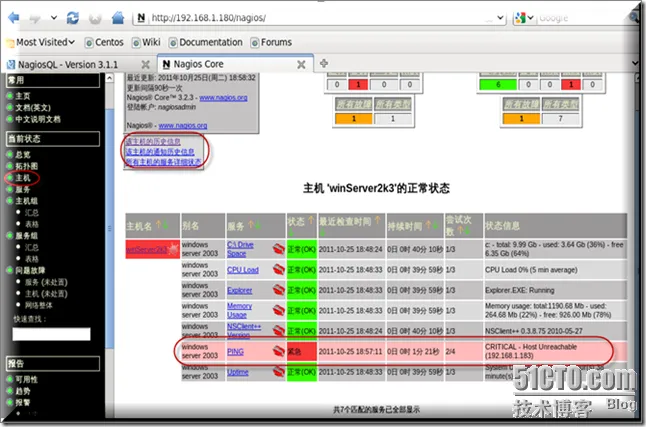Open 服务 (未处置) in the sidebar
The width and height of the screenshot is (646, 427).
pos(46,282)
